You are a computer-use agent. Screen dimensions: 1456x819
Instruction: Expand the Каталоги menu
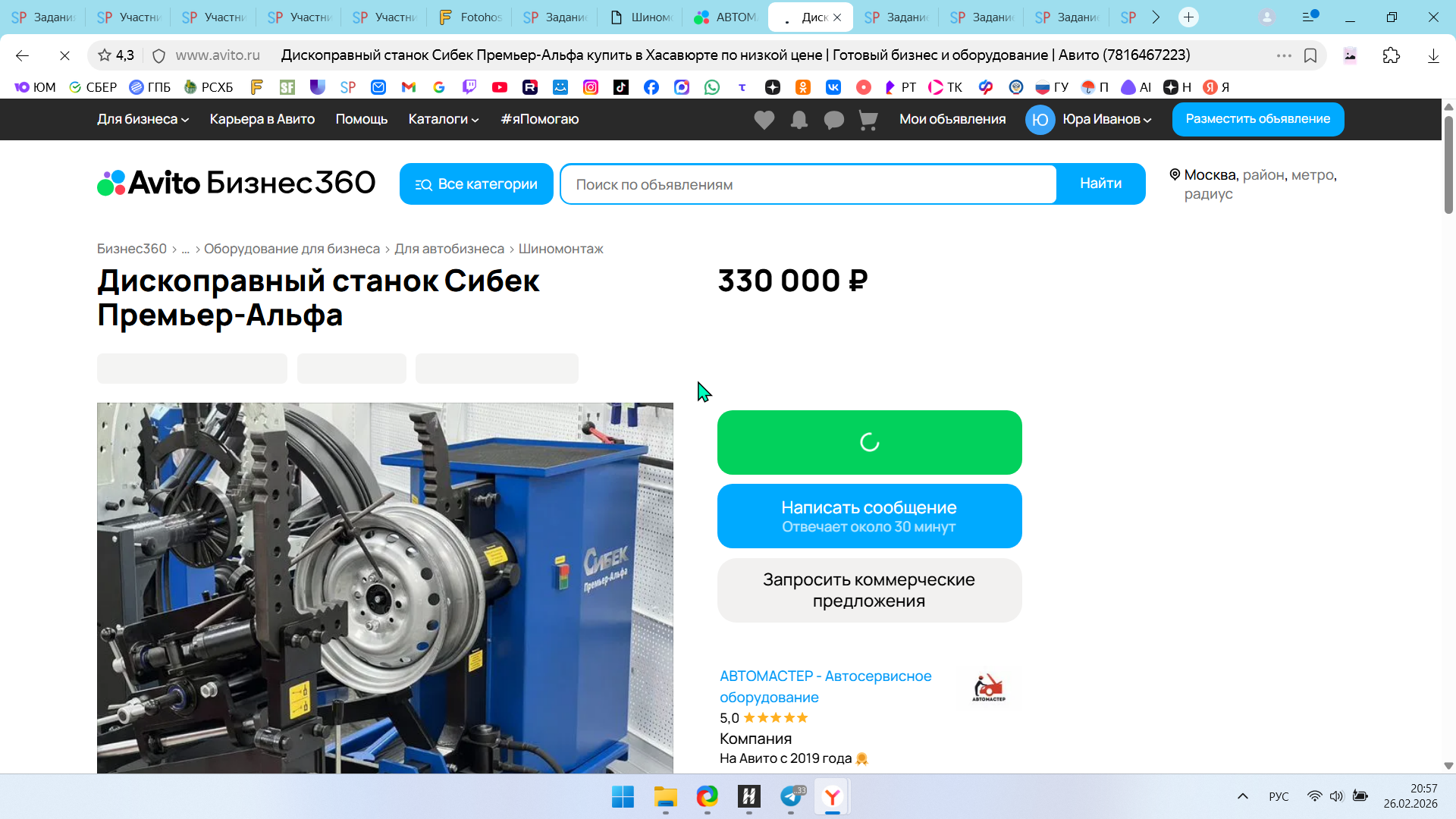point(443,119)
